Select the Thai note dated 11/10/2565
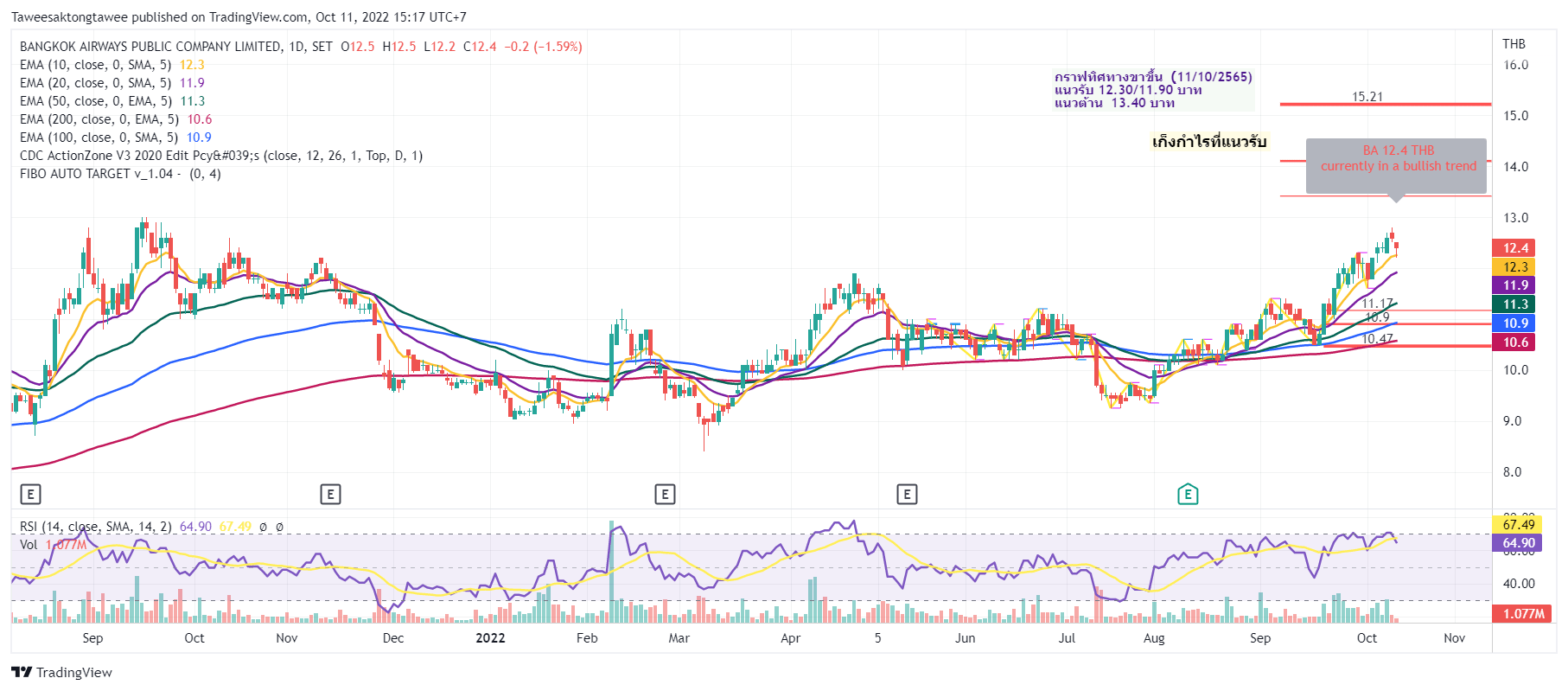The width and height of the screenshot is (1568, 691). tap(1153, 90)
